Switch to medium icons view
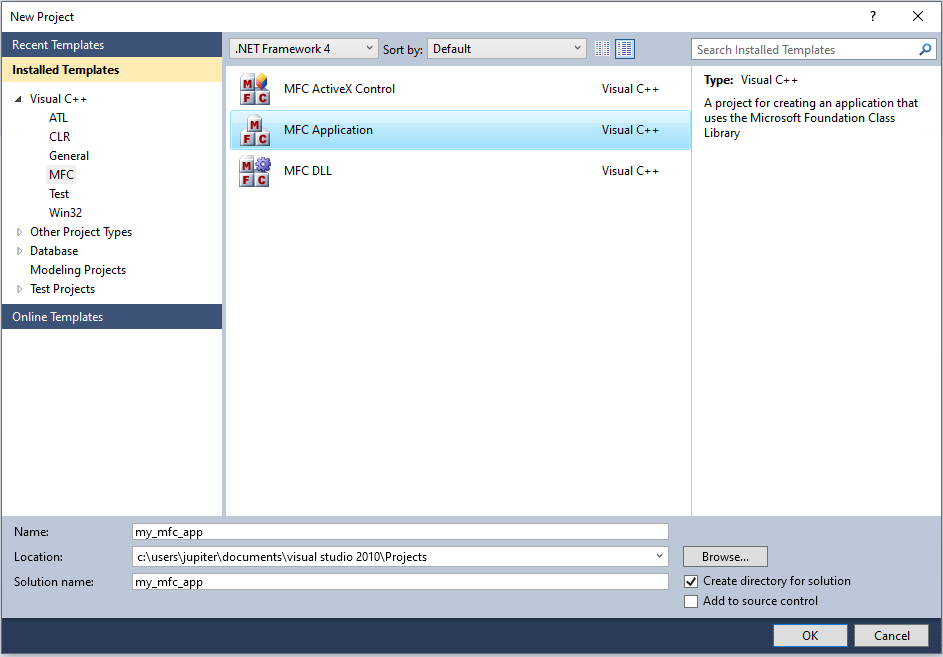 pyautogui.click(x=625, y=48)
